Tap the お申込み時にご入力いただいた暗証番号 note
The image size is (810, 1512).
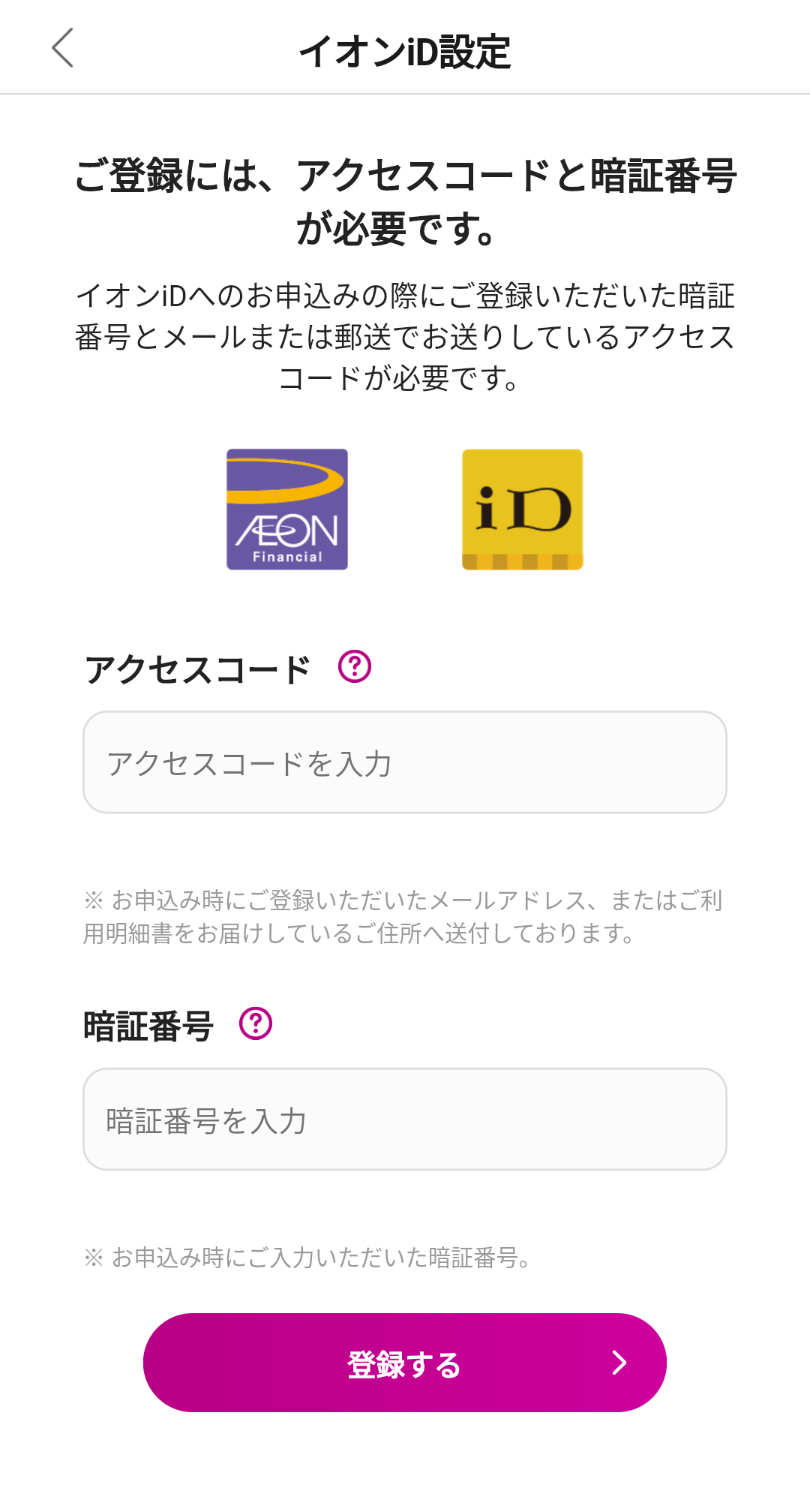[307, 1258]
